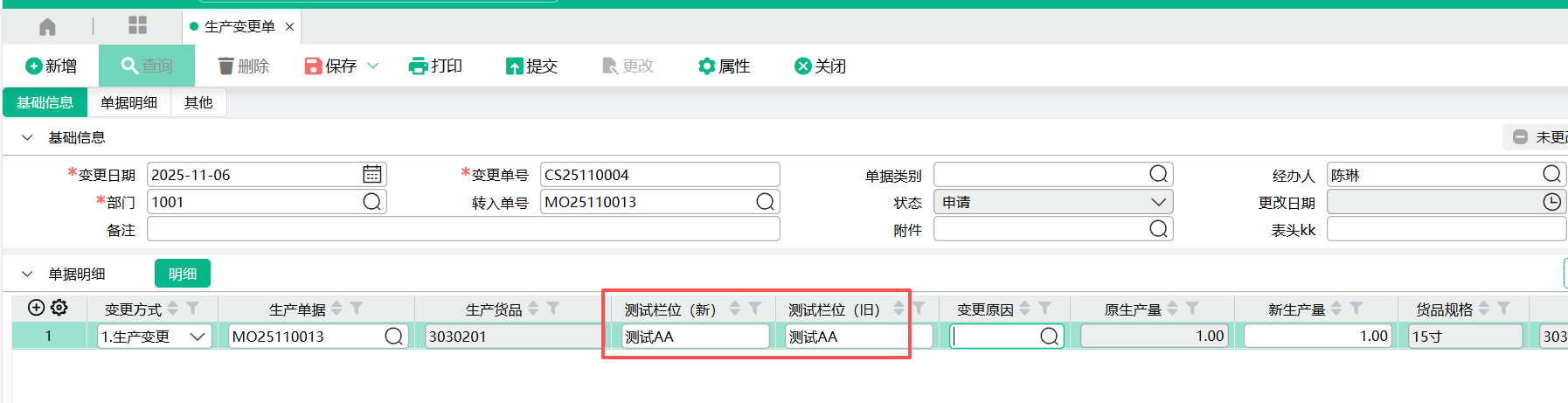
Task: Click the 新增 add button
Action: click(x=52, y=66)
